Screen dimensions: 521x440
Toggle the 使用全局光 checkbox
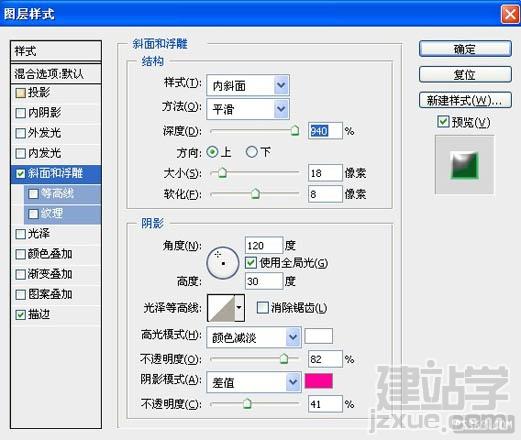click(x=251, y=263)
